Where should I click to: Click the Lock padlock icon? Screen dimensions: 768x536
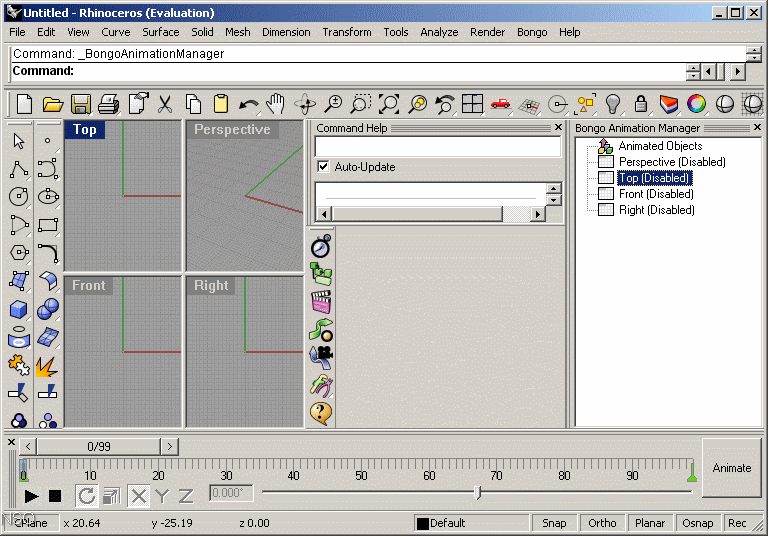(641, 104)
